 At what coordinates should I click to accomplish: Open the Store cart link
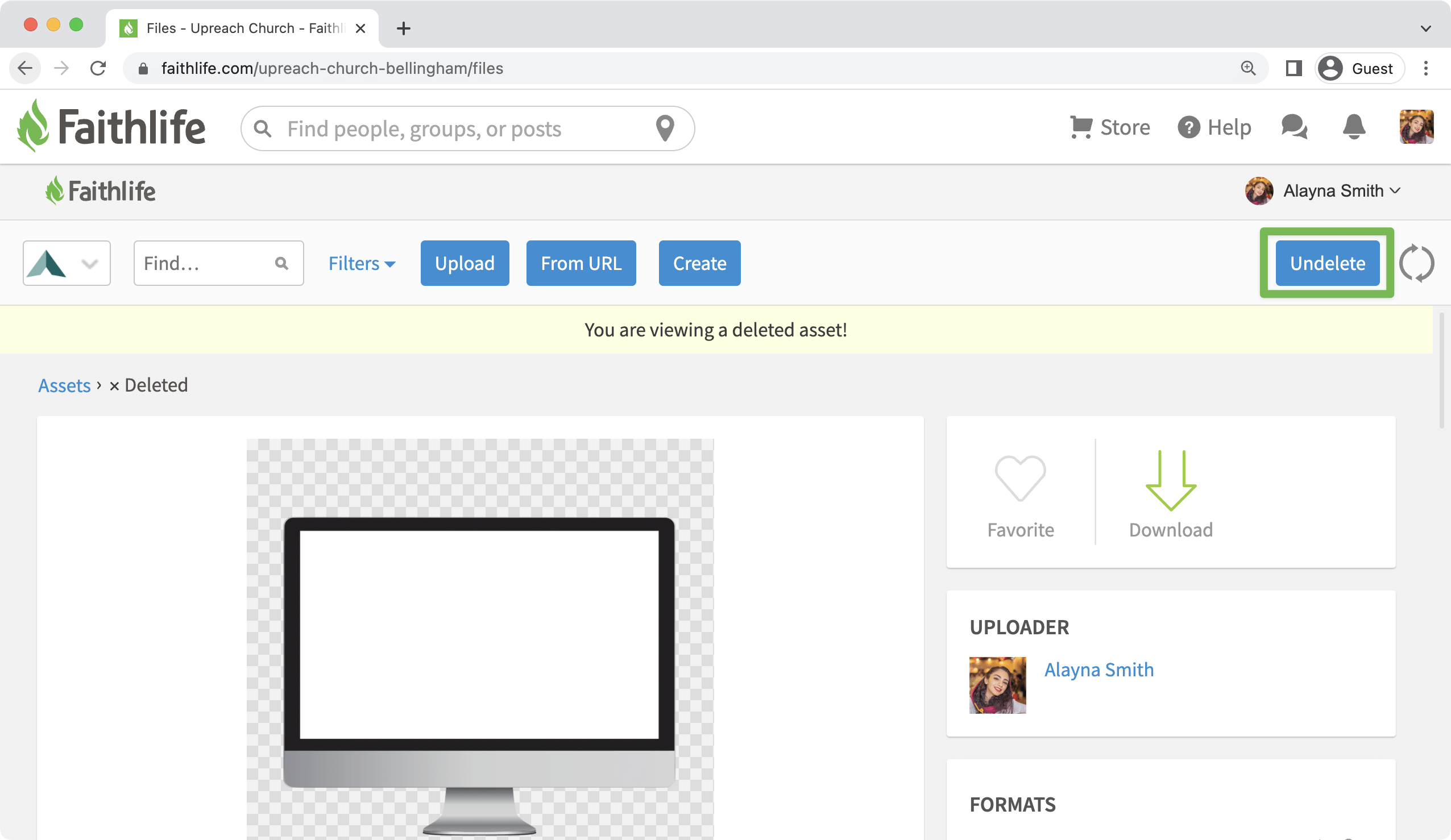[x=1109, y=127]
